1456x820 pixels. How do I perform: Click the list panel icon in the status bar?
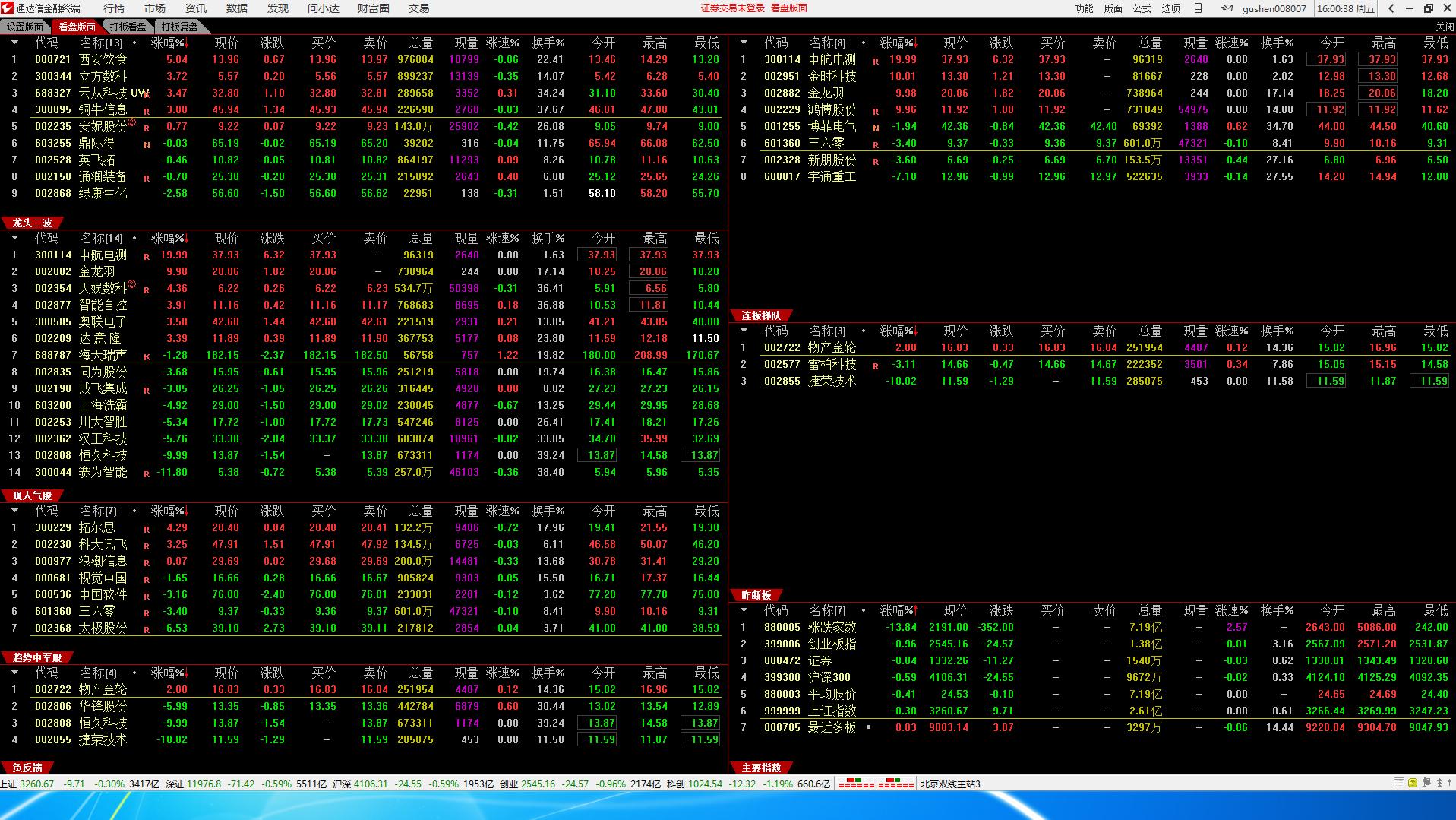click(1399, 783)
